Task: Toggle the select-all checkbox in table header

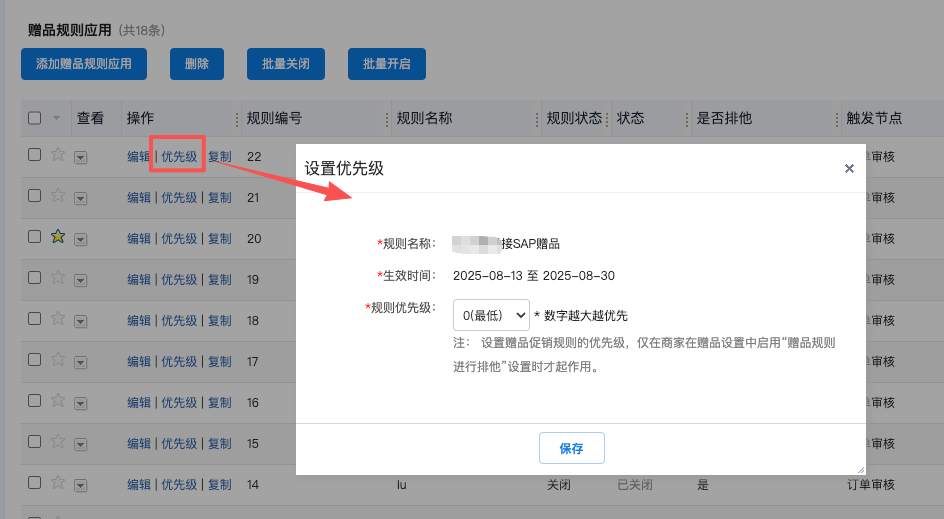Action: (35, 118)
